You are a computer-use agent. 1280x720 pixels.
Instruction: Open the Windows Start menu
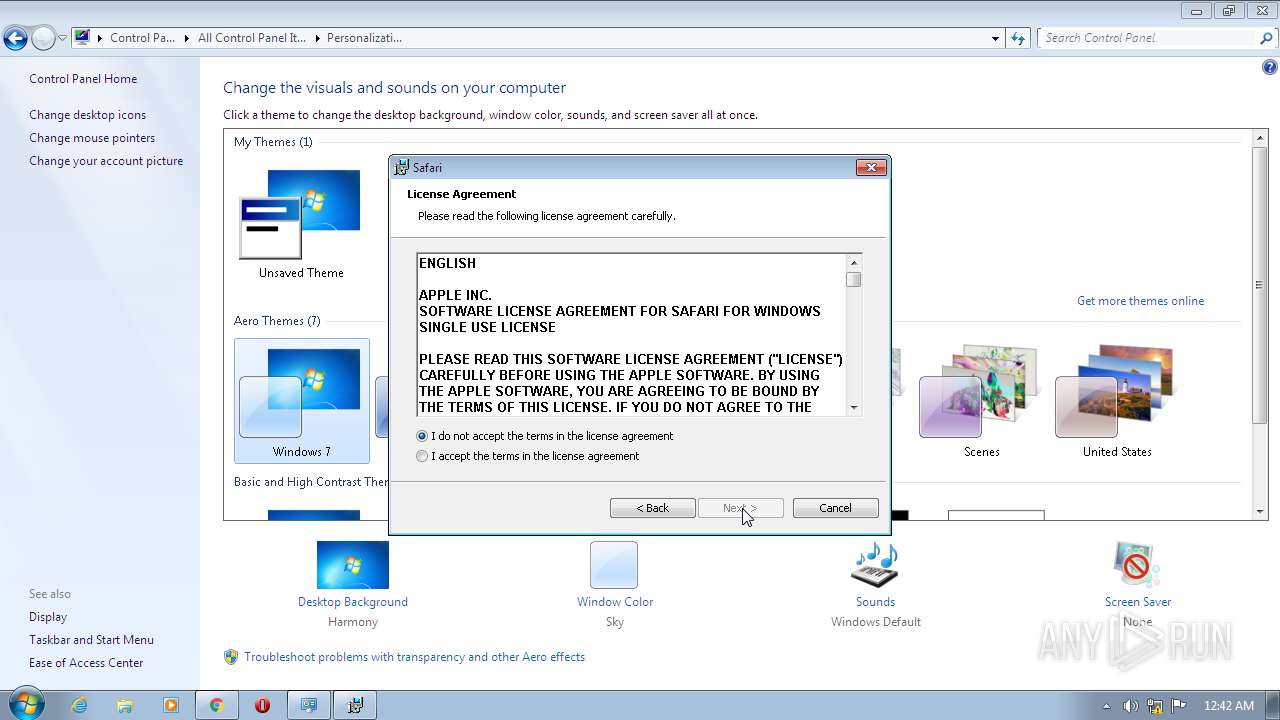click(25, 704)
